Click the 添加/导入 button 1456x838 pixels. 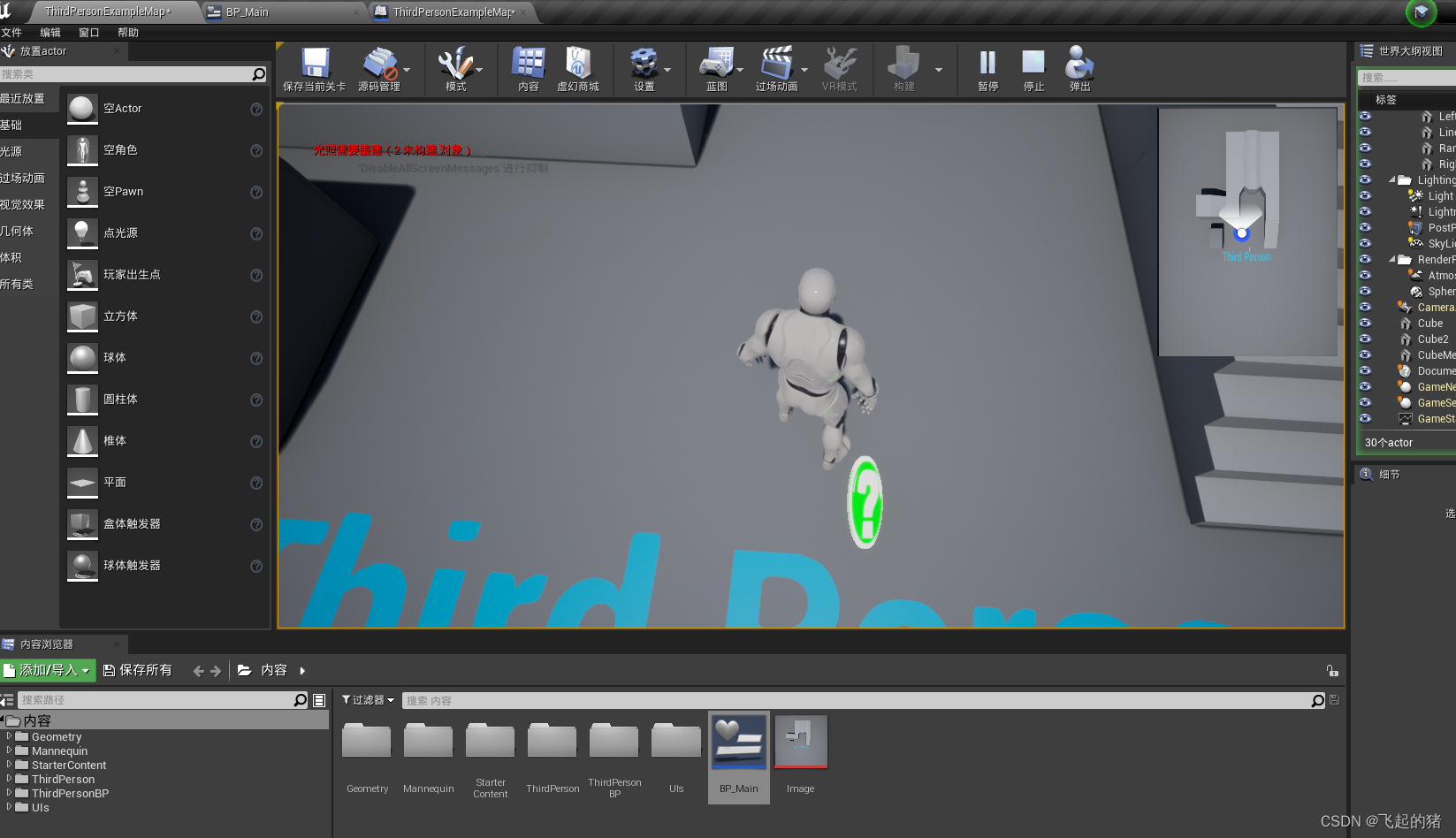point(48,670)
